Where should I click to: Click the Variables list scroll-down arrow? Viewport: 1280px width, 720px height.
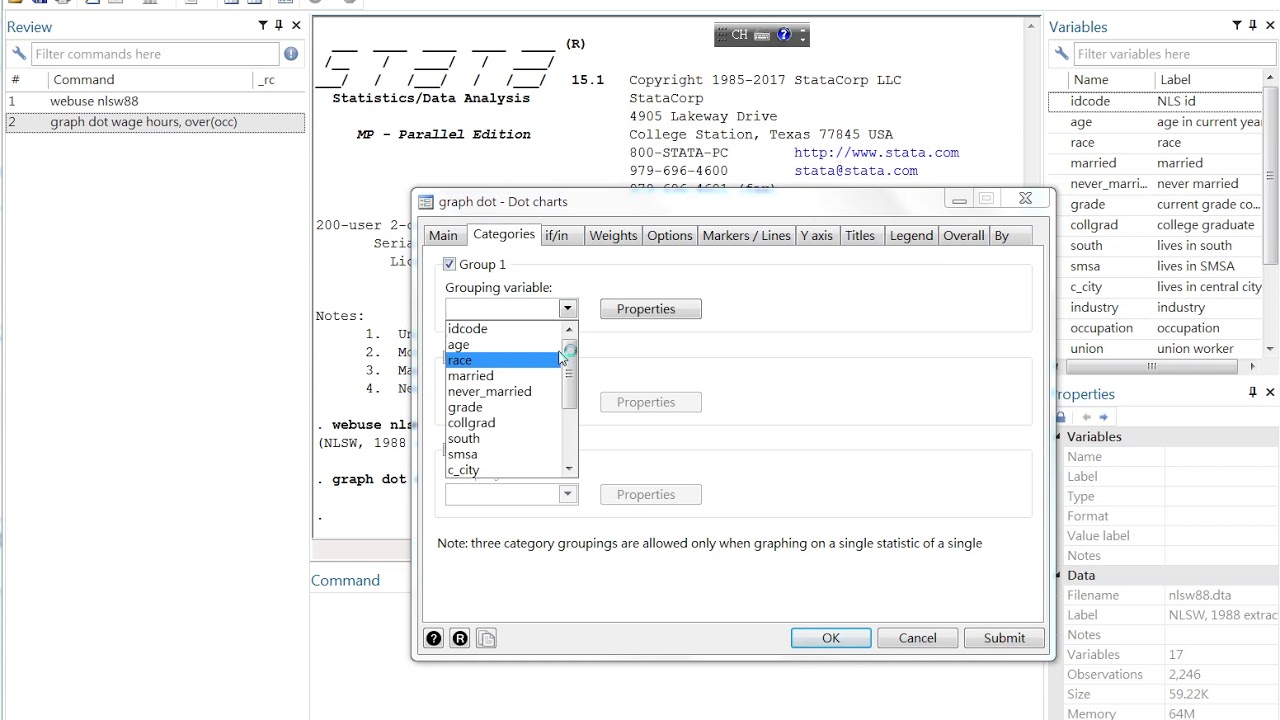1271,349
